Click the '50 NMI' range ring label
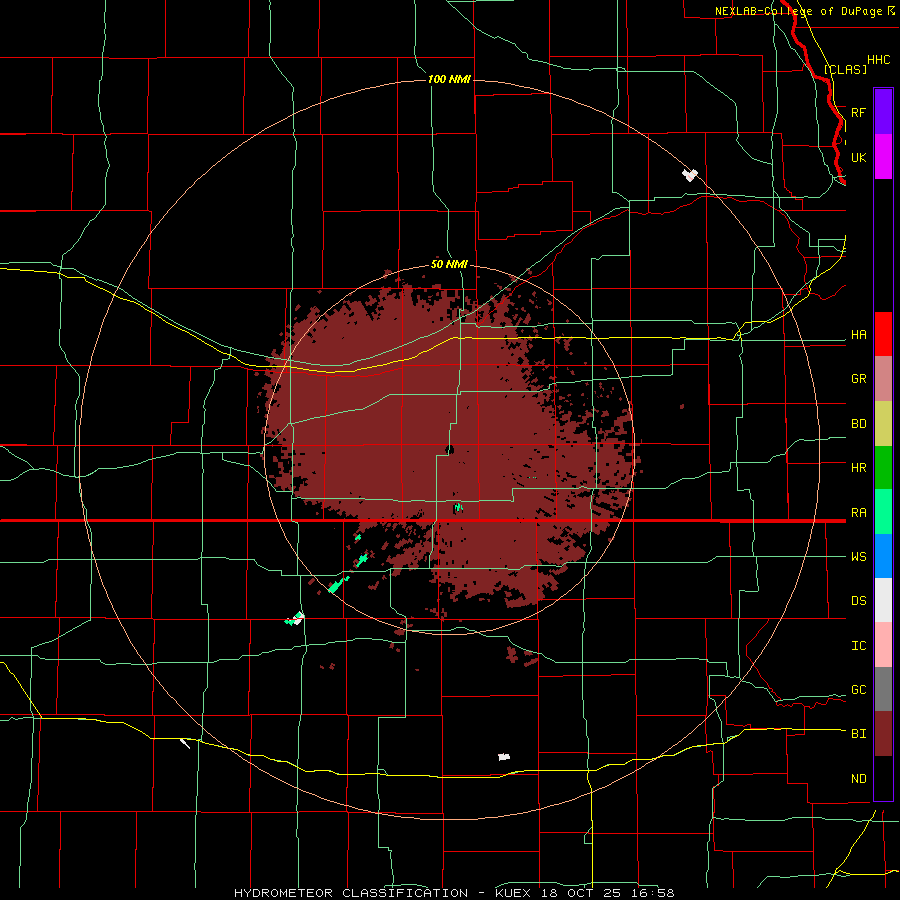Viewport: 900px width, 900px height. click(x=449, y=264)
